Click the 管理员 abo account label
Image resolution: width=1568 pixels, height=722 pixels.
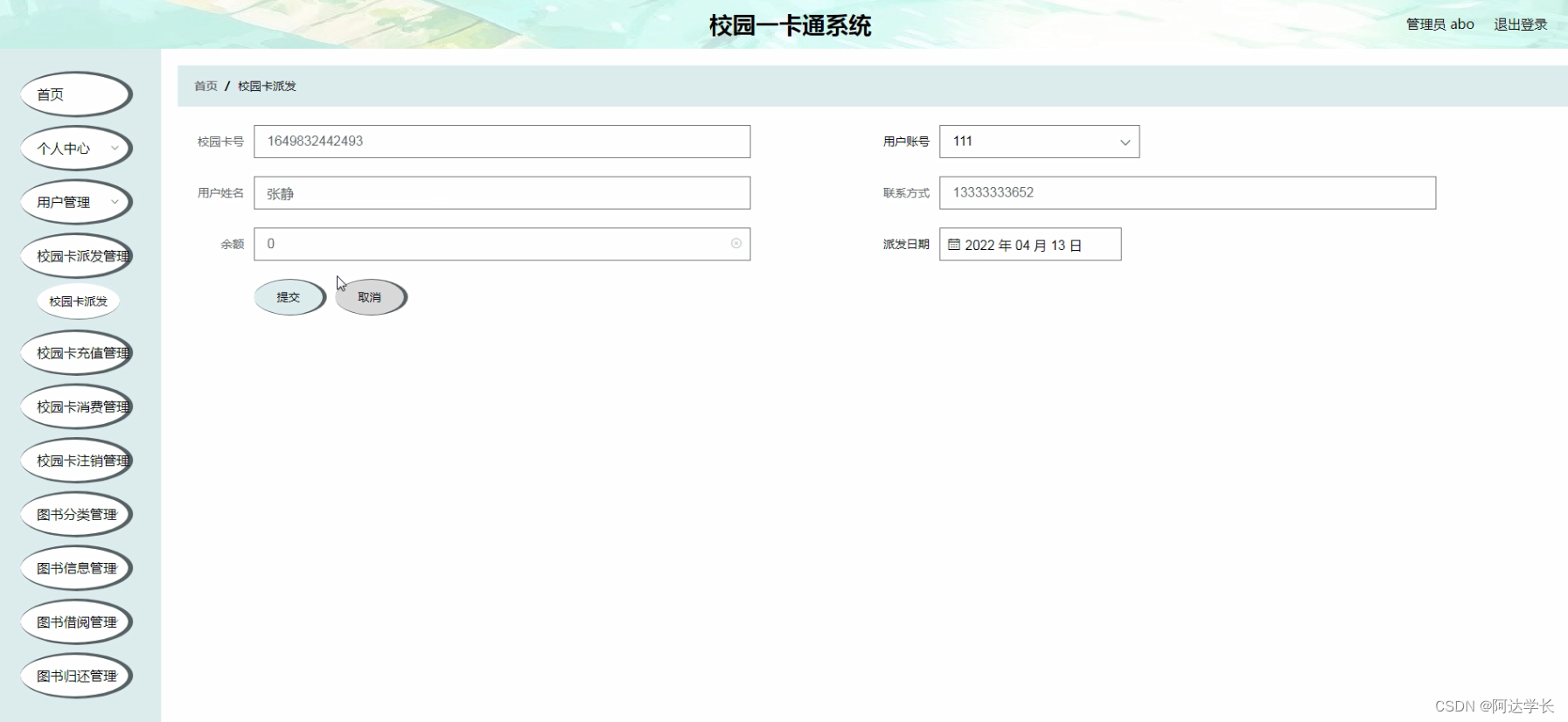[x=1439, y=24]
